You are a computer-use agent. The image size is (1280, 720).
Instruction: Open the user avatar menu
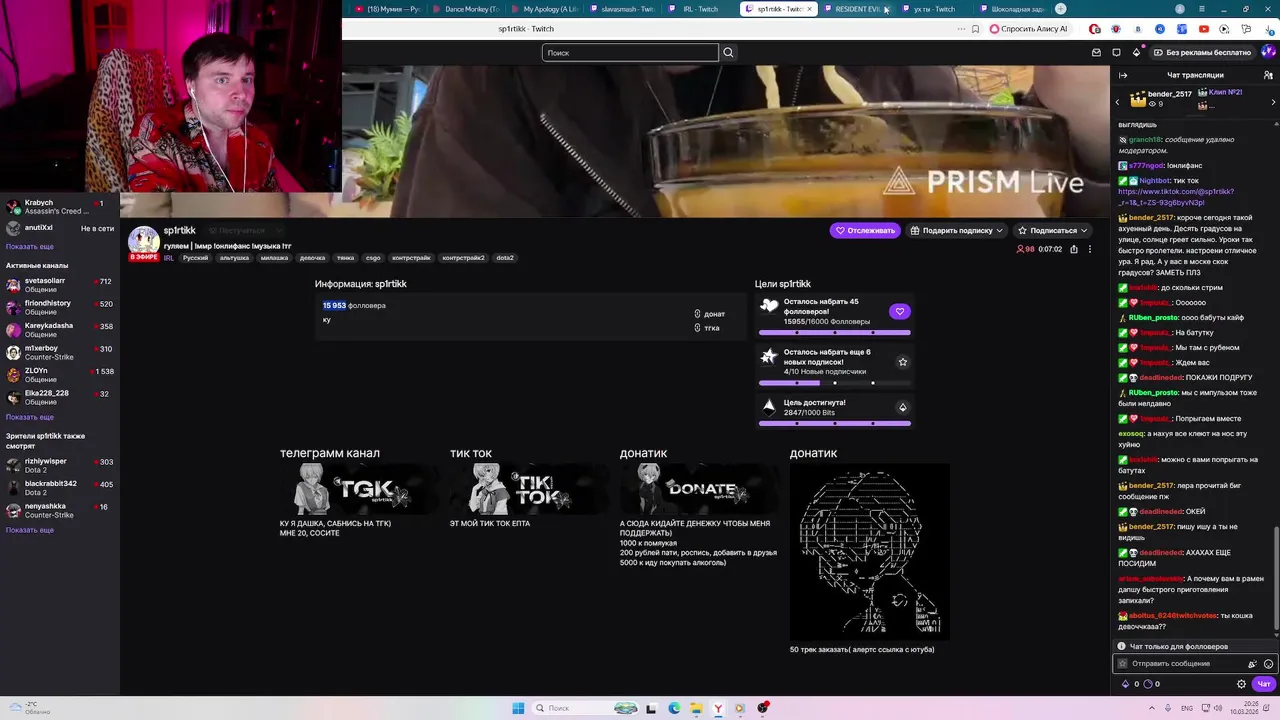[x=1269, y=52]
